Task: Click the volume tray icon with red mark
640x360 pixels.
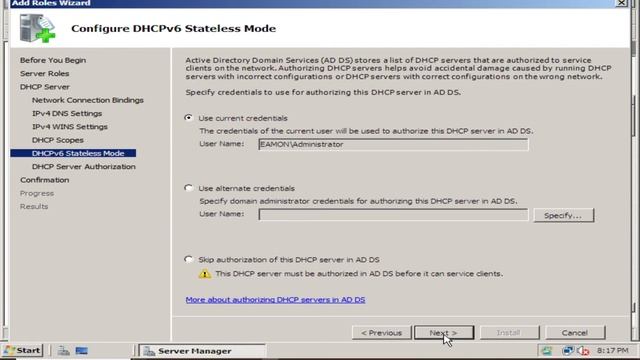Action: click(583, 351)
